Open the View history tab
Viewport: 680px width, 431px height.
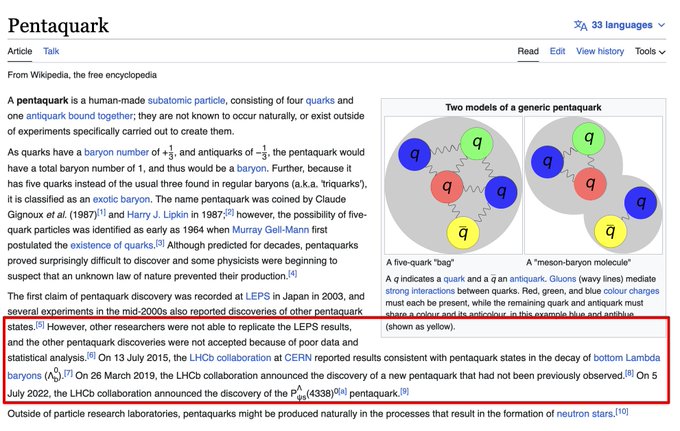pyautogui.click(x=600, y=51)
